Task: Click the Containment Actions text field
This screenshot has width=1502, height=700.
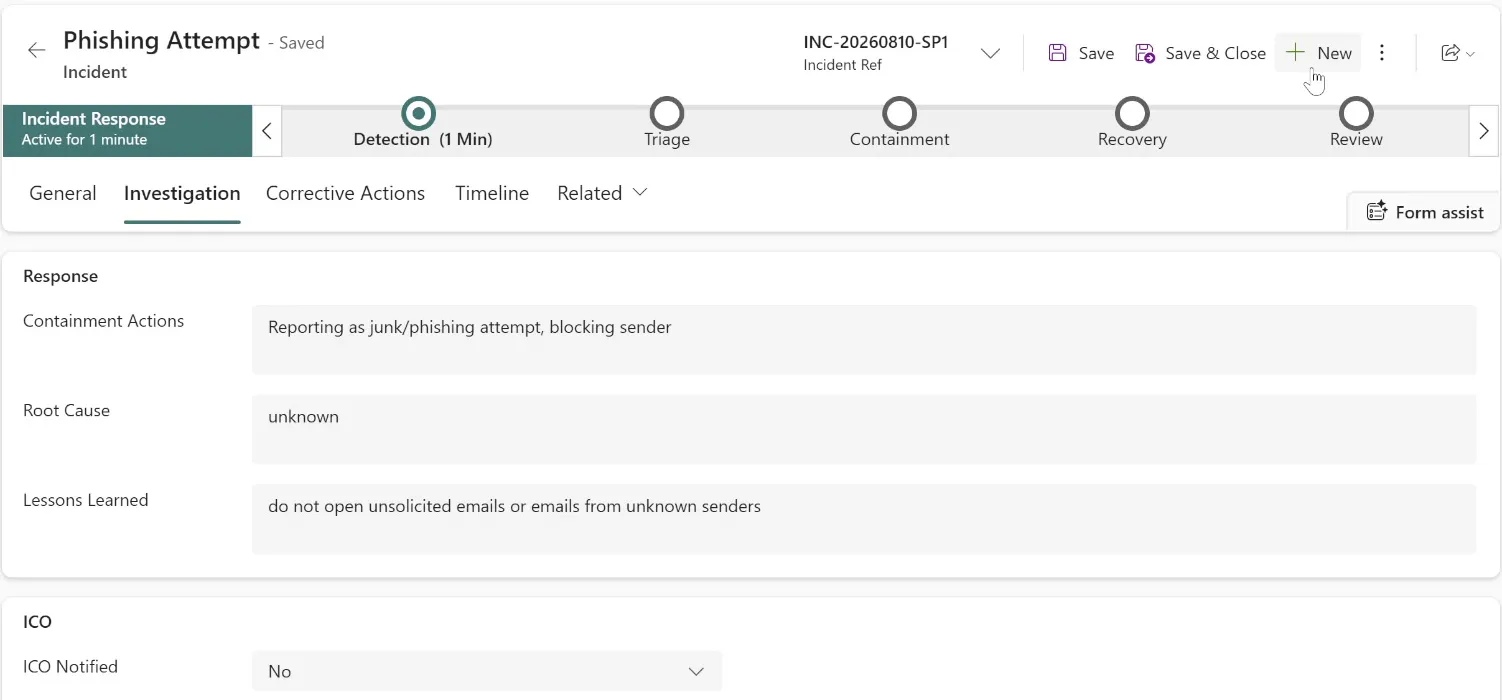Action: [x=864, y=339]
